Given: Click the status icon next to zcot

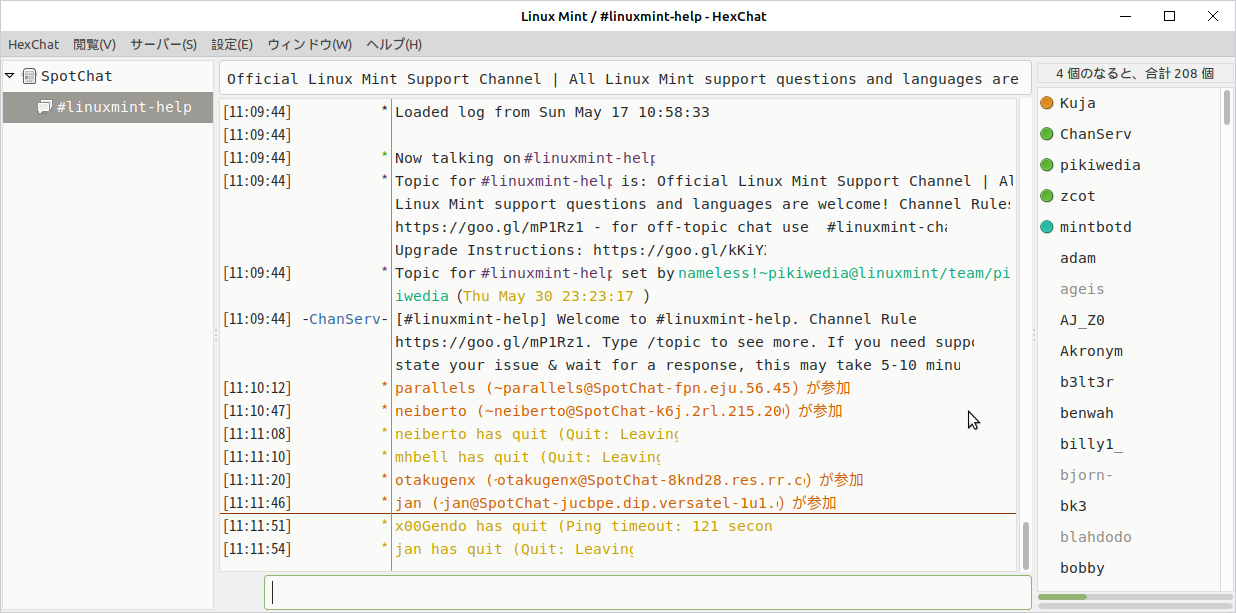Looking at the screenshot, I should [x=1046, y=195].
